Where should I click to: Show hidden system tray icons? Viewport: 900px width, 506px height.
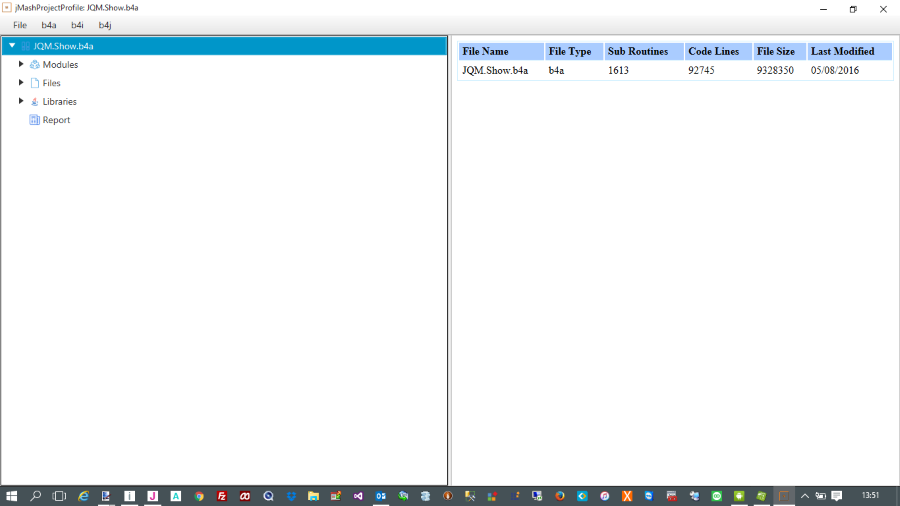tap(805, 496)
